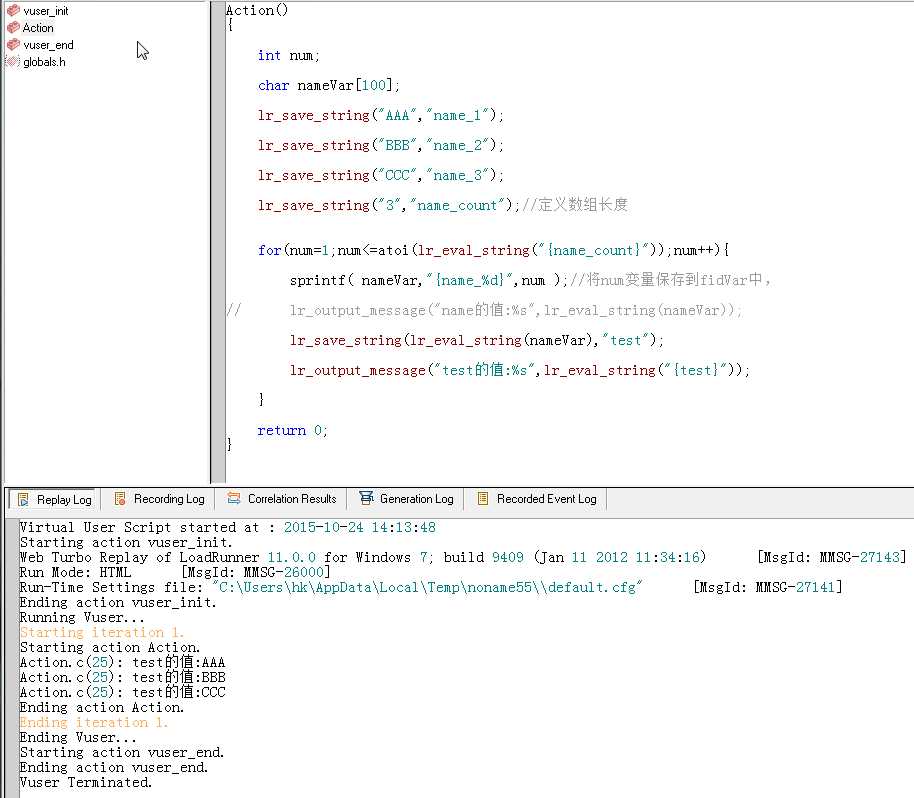
Task: Click the vuser_init script icon
Action: pos(13,10)
